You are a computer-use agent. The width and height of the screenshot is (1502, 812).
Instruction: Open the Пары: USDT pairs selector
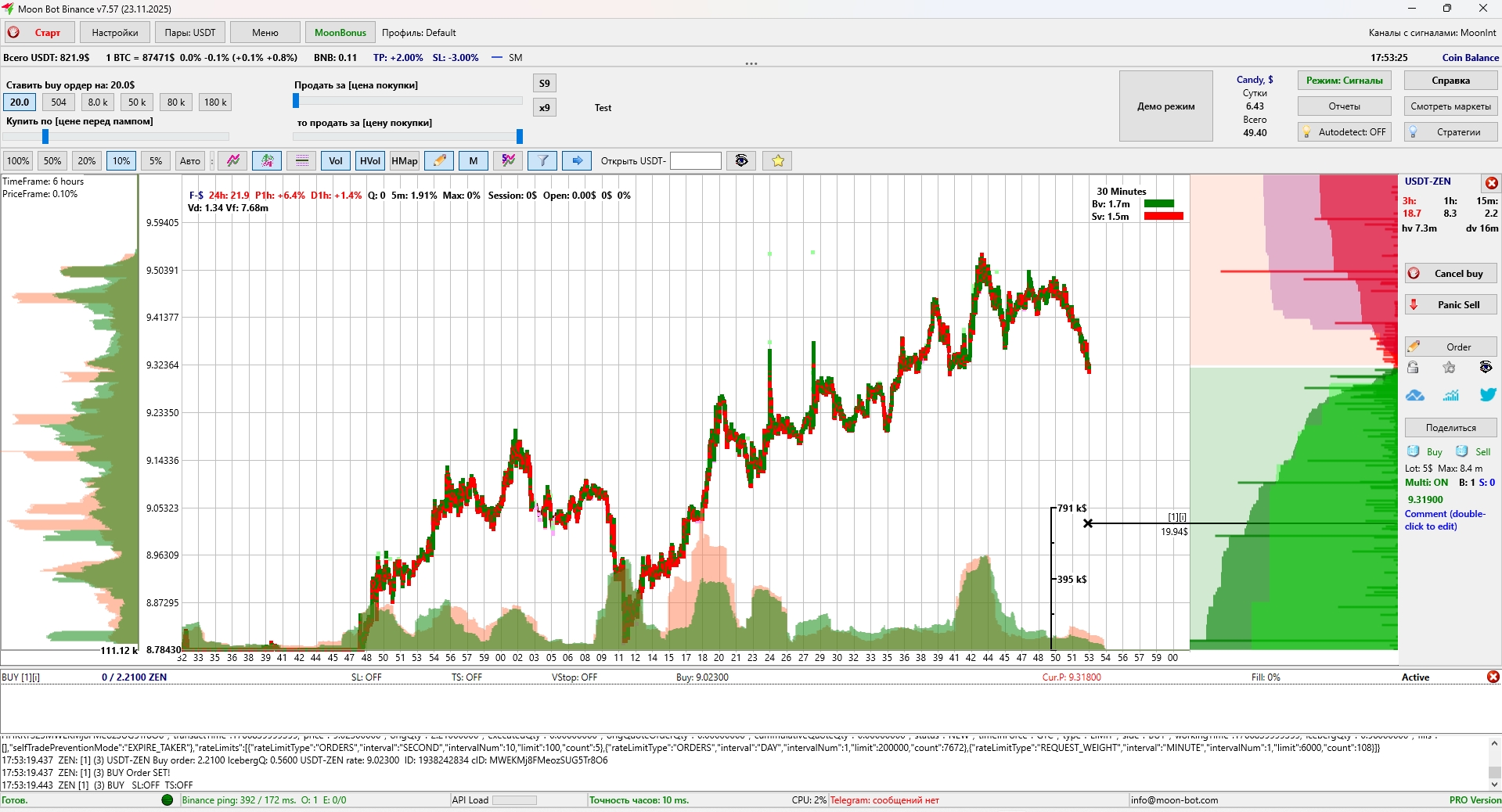click(190, 33)
